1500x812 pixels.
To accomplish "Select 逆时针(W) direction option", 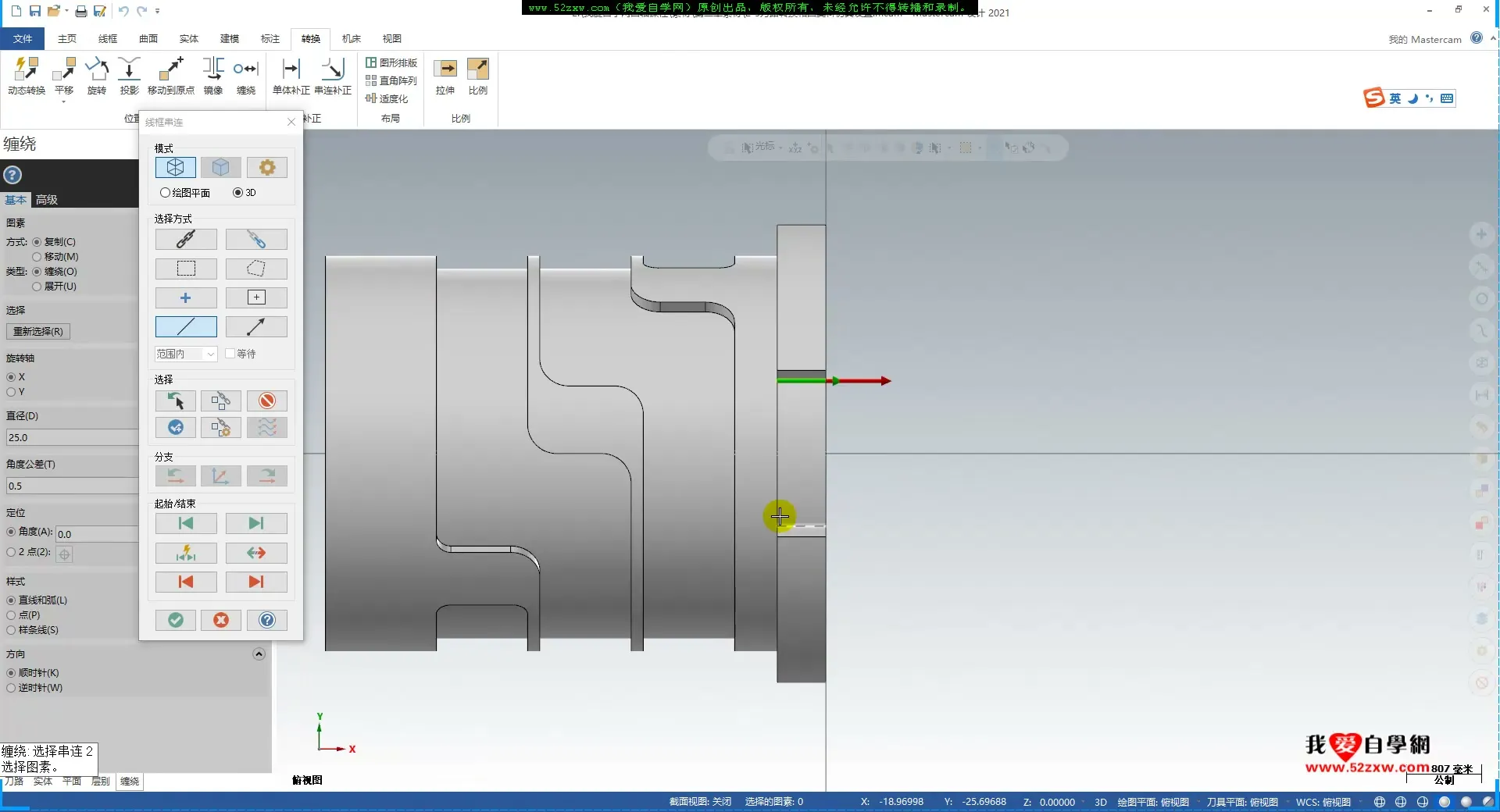I will (x=11, y=688).
